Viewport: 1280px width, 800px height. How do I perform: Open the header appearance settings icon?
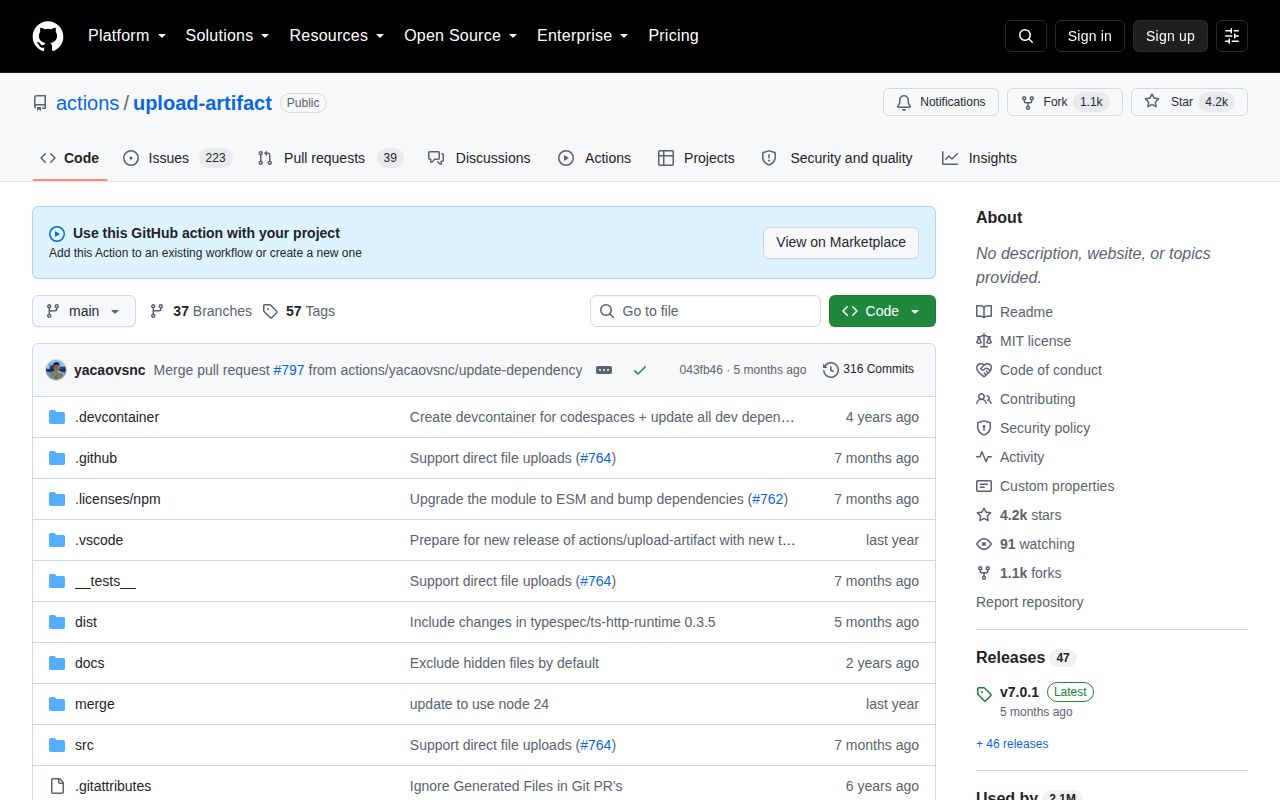coord(1232,36)
